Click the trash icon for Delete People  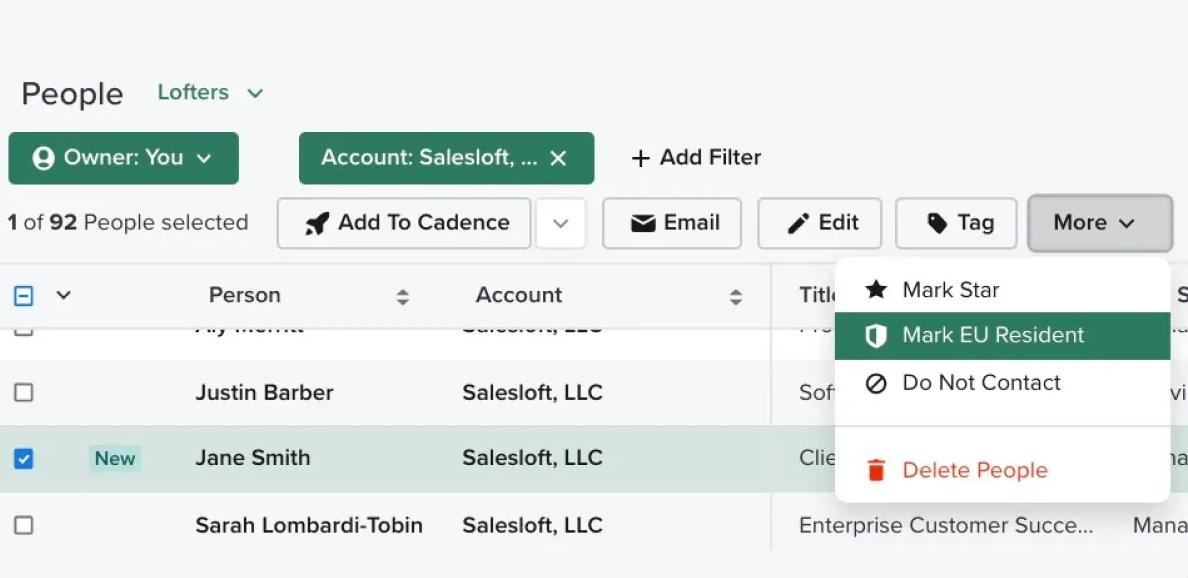tap(876, 470)
